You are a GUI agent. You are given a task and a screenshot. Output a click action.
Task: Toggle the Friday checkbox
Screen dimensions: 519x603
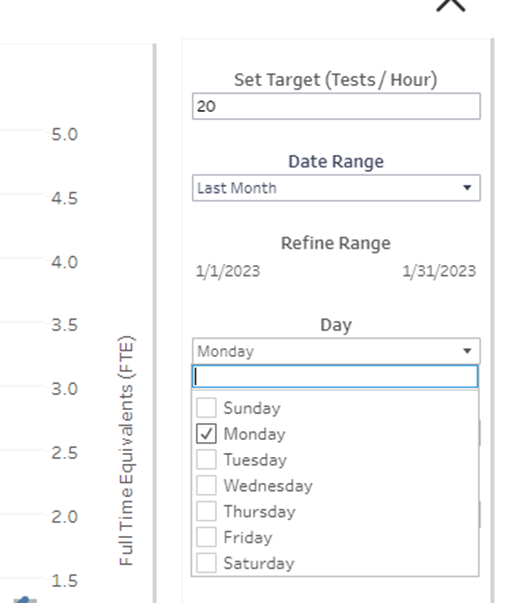(x=206, y=537)
